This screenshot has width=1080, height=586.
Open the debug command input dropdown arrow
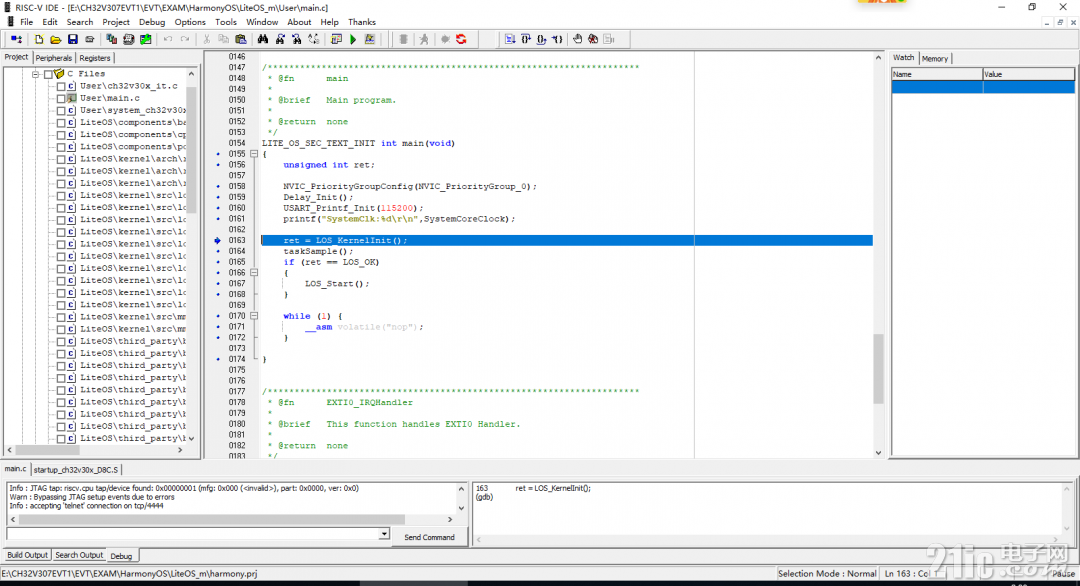(x=384, y=534)
